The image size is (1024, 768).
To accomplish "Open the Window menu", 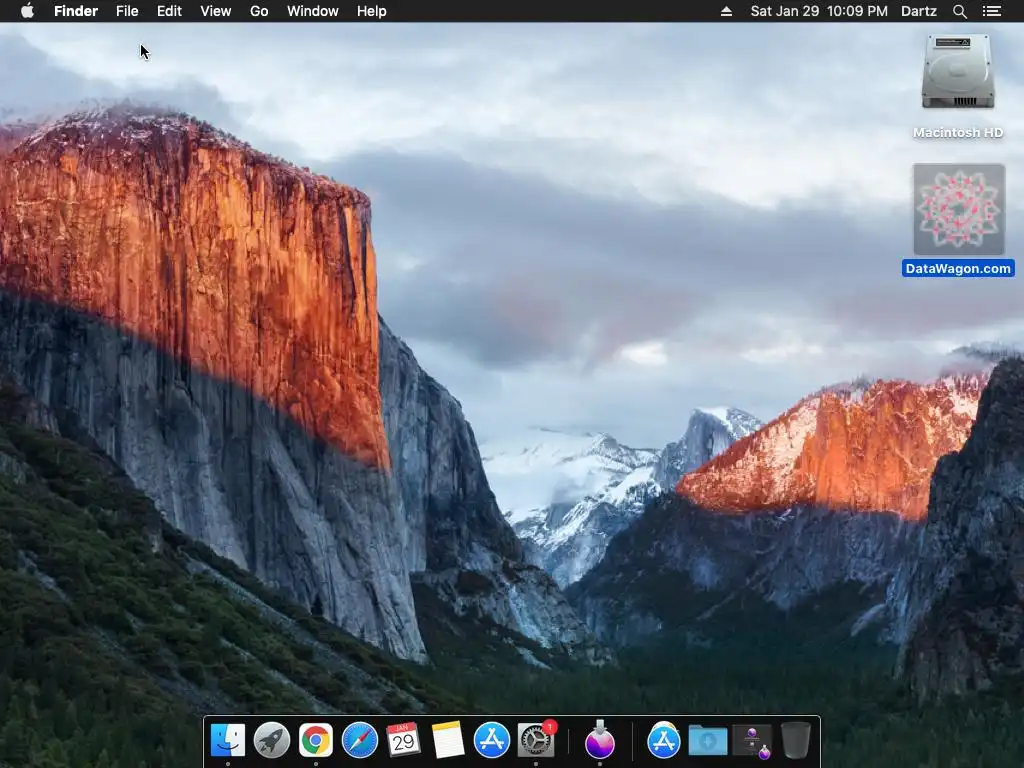I will point(313,11).
